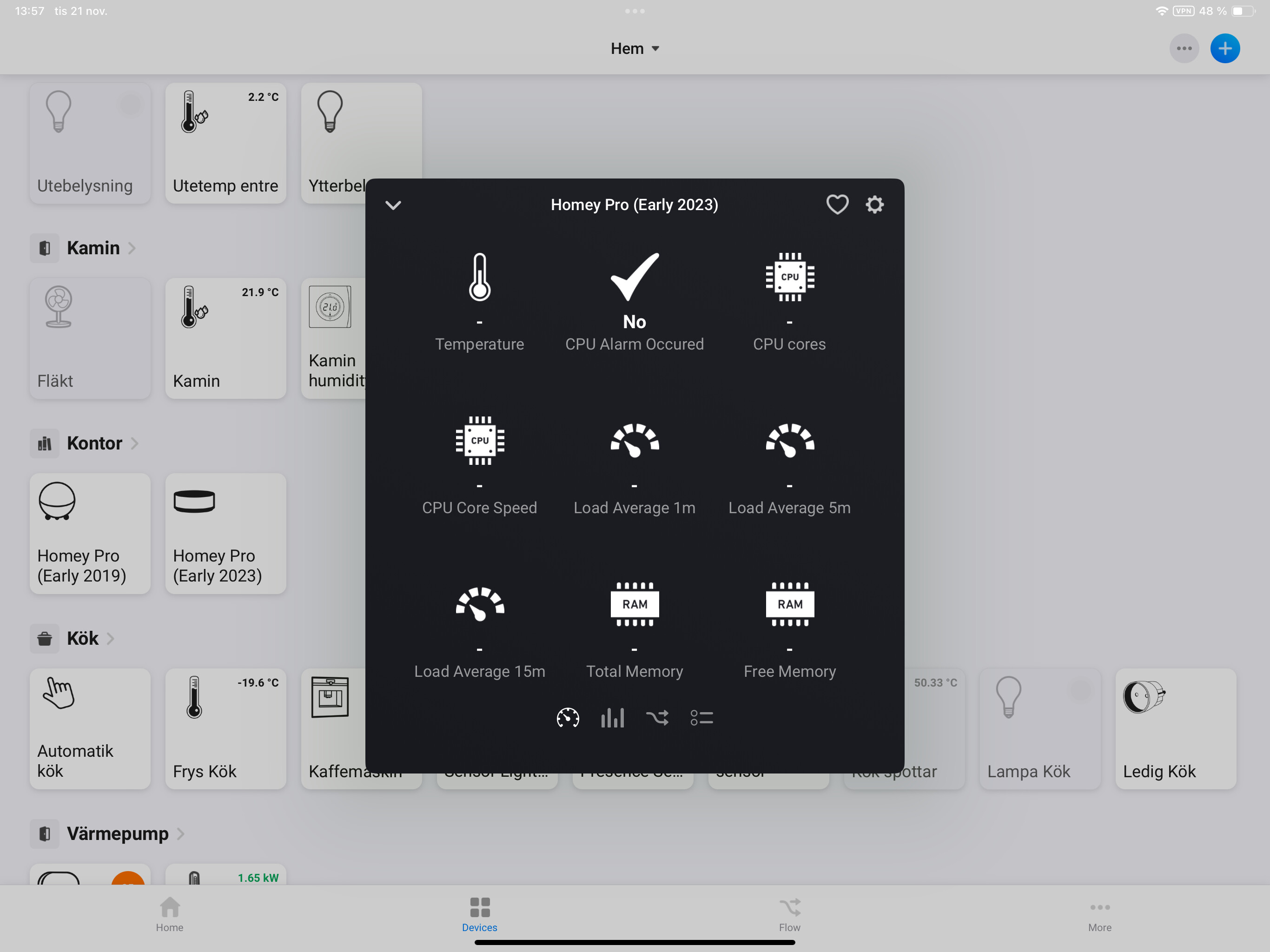
Task: Select the flow shuffle icon in panel
Action: pos(657,718)
